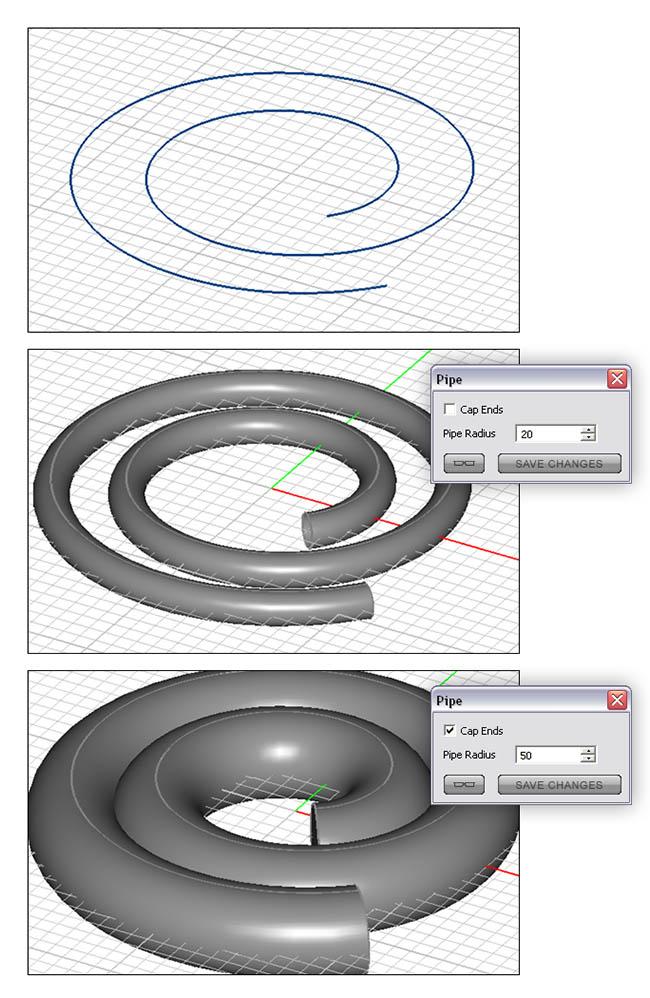This screenshot has width=650, height=998.
Task: Click the glasses preview icon beside radius-20 dialog's Save Changes
Action: click(463, 464)
